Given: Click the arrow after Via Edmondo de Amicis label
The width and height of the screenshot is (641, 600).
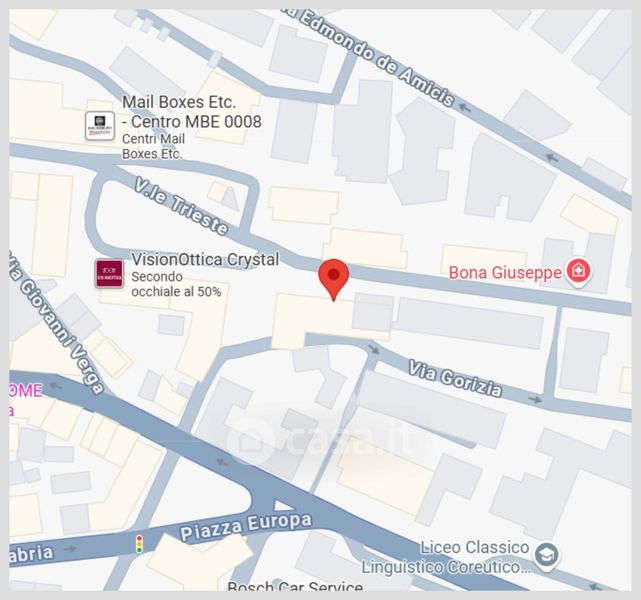Looking at the screenshot, I should (464, 107).
